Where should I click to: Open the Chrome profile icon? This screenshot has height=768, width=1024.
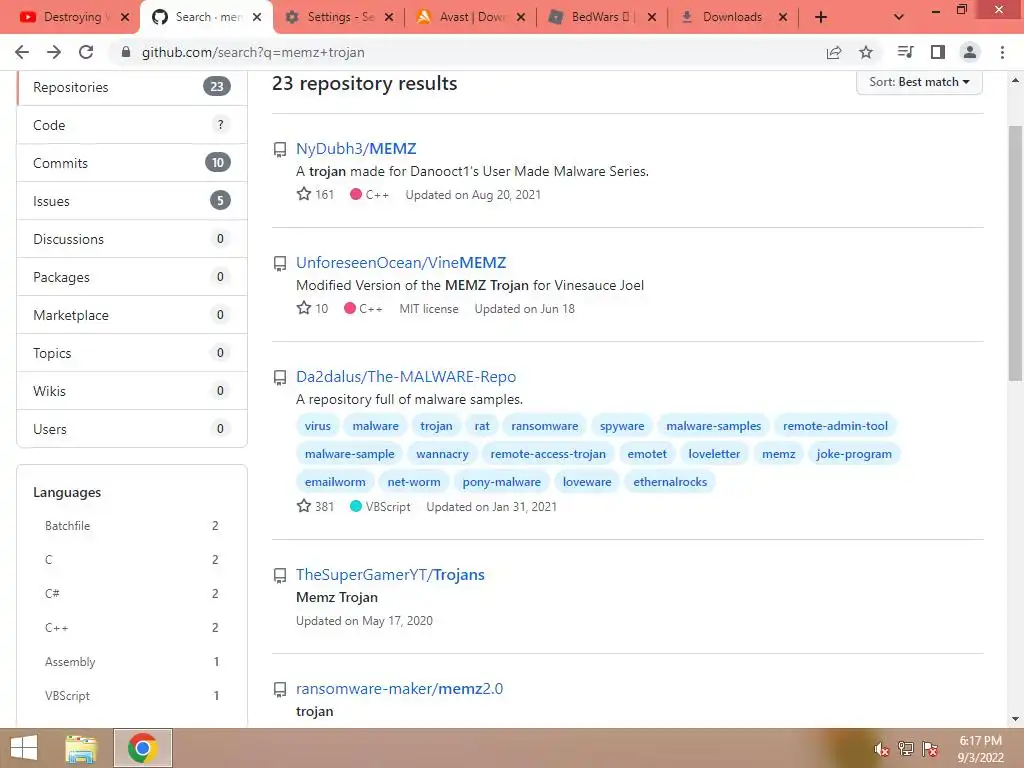[970, 52]
